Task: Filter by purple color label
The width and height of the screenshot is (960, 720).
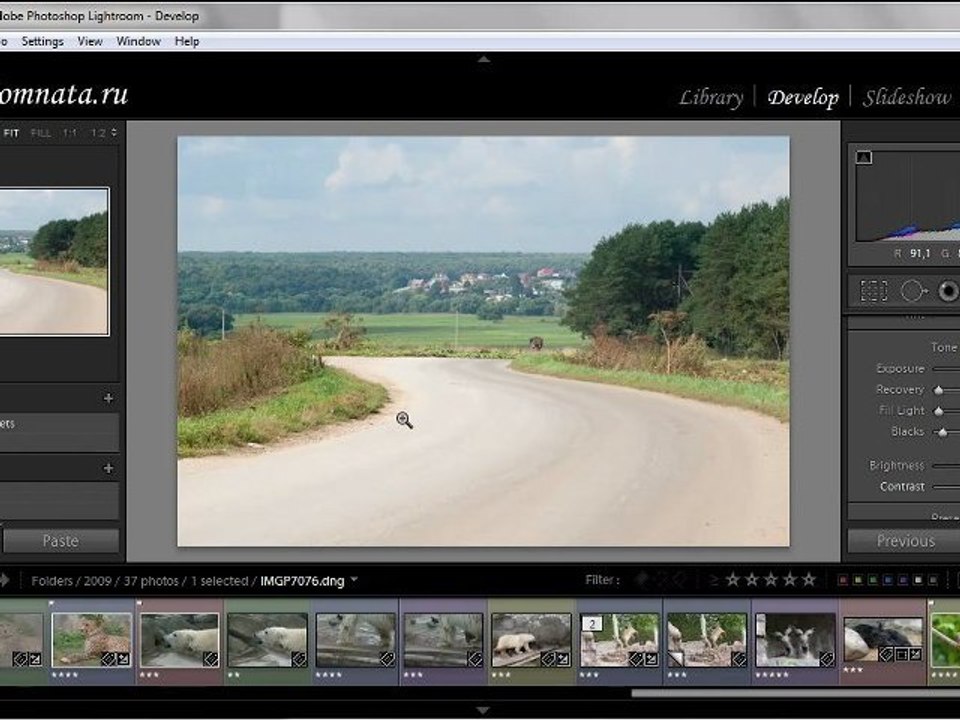Action: pyautogui.click(x=903, y=580)
